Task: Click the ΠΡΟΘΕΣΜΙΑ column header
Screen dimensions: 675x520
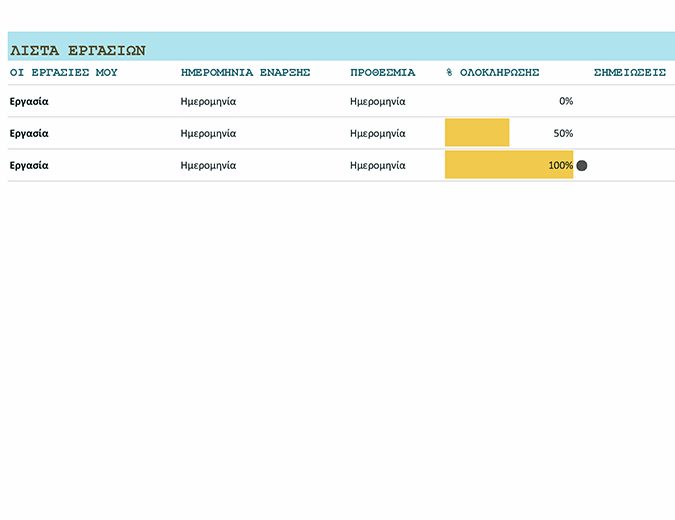Action: point(382,73)
